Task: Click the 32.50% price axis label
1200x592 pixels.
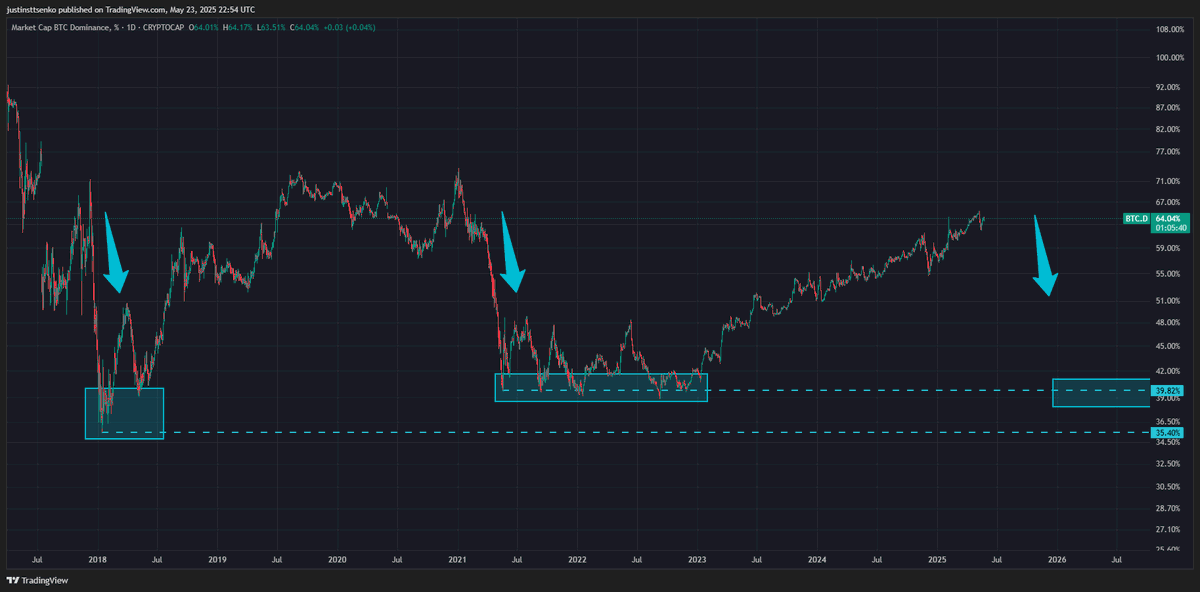Action: (1168, 464)
